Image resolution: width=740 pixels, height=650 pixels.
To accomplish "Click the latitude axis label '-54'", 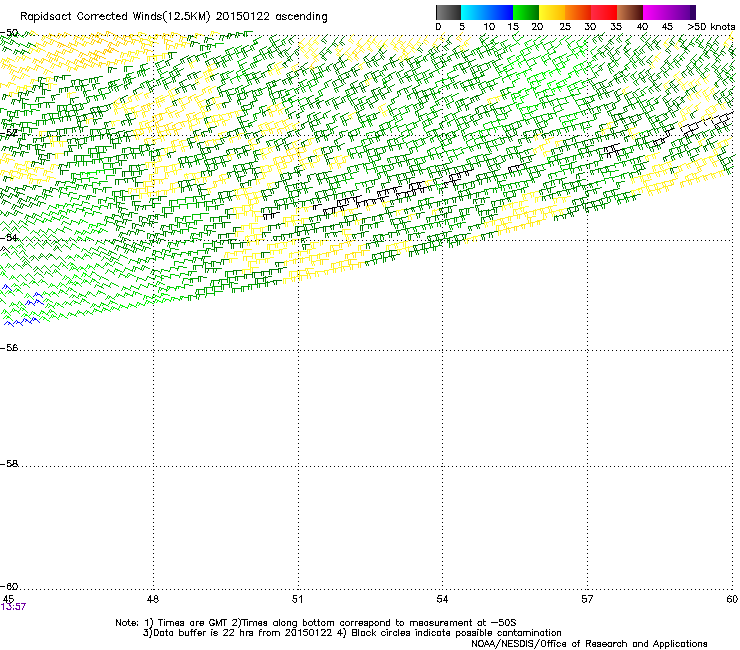I will [9, 237].
